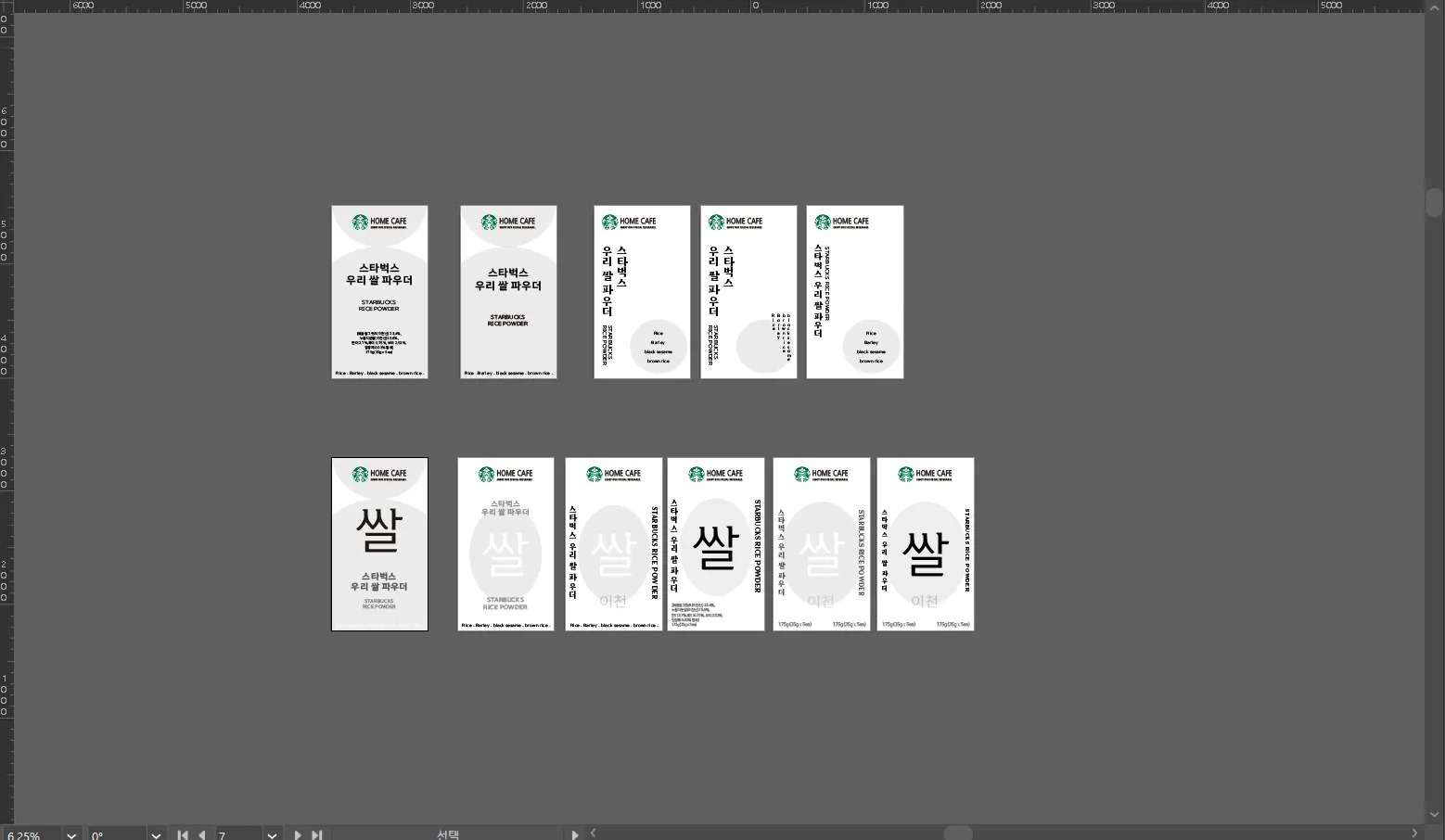Select the top-row artboard with empty gray circle
Screen dimensions: 1445x840
coord(748,292)
